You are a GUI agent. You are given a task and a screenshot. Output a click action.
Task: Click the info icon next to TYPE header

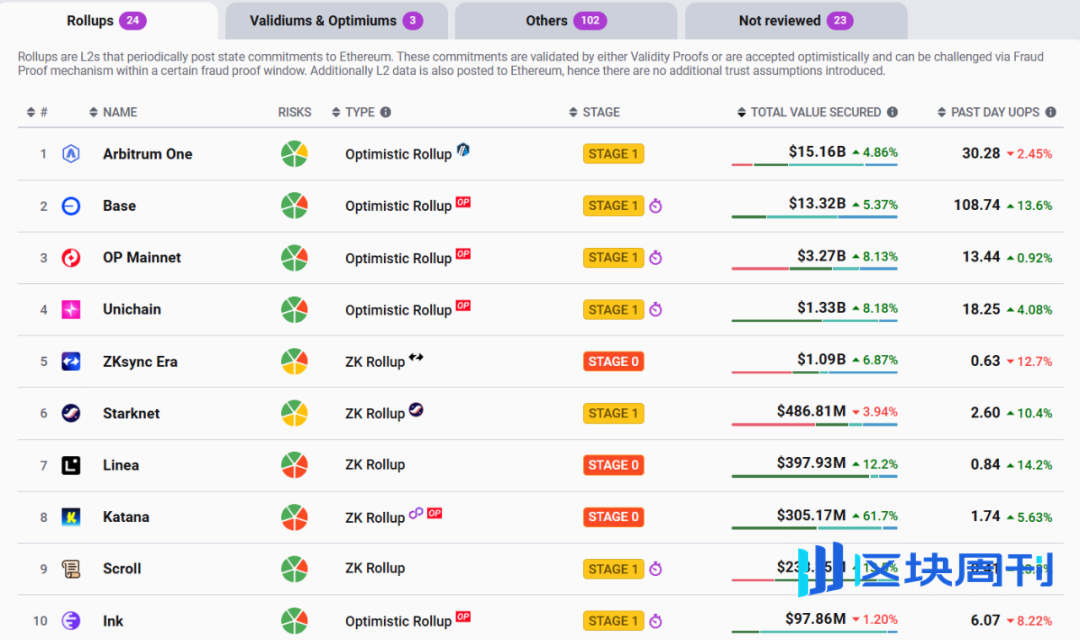pyautogui.click(x=386, y=112)
